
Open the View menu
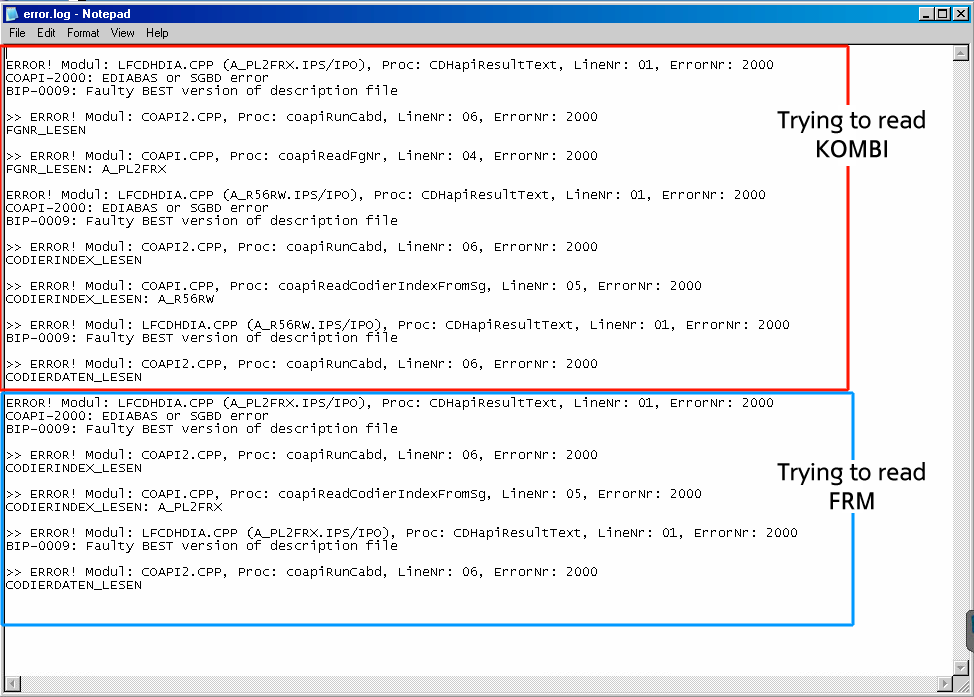coord(122,33)
